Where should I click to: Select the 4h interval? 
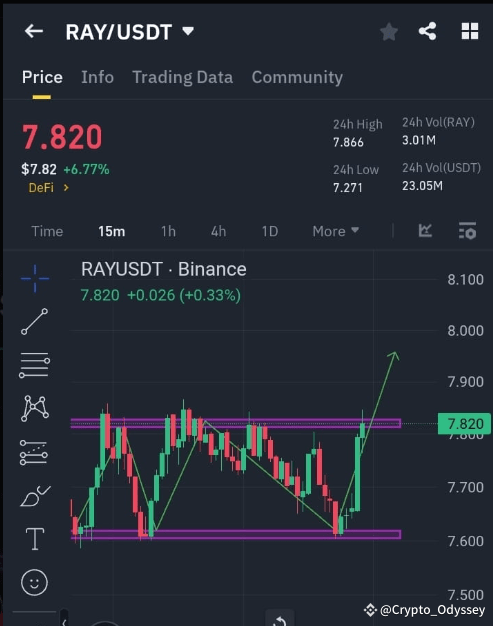(x=218, y=231)
